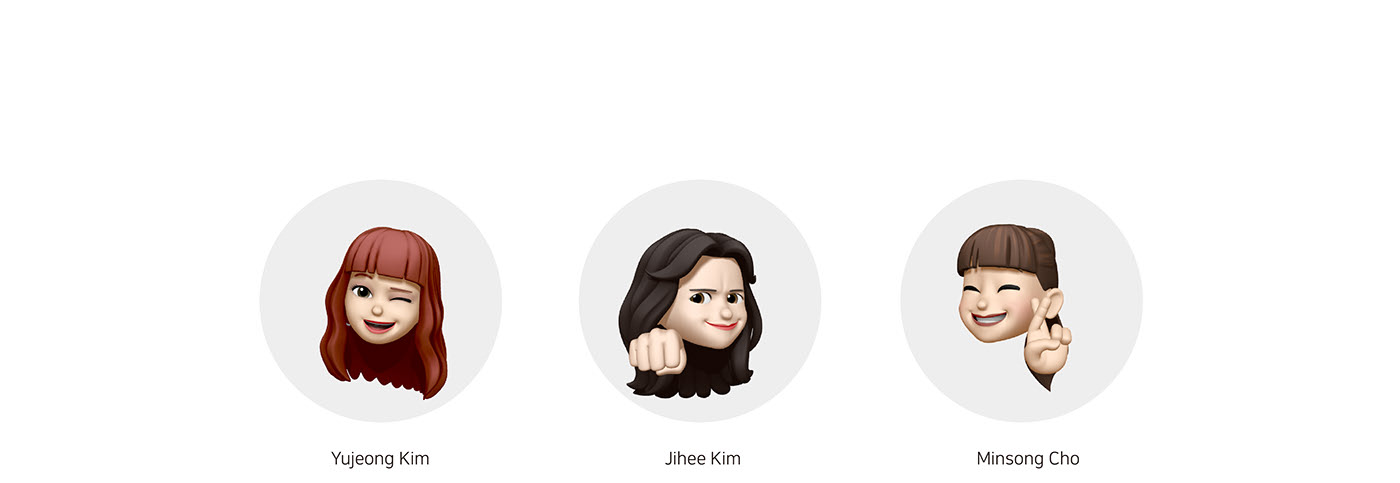
Task: Open the Jihee Kim name label
Action: coord(702,459)
